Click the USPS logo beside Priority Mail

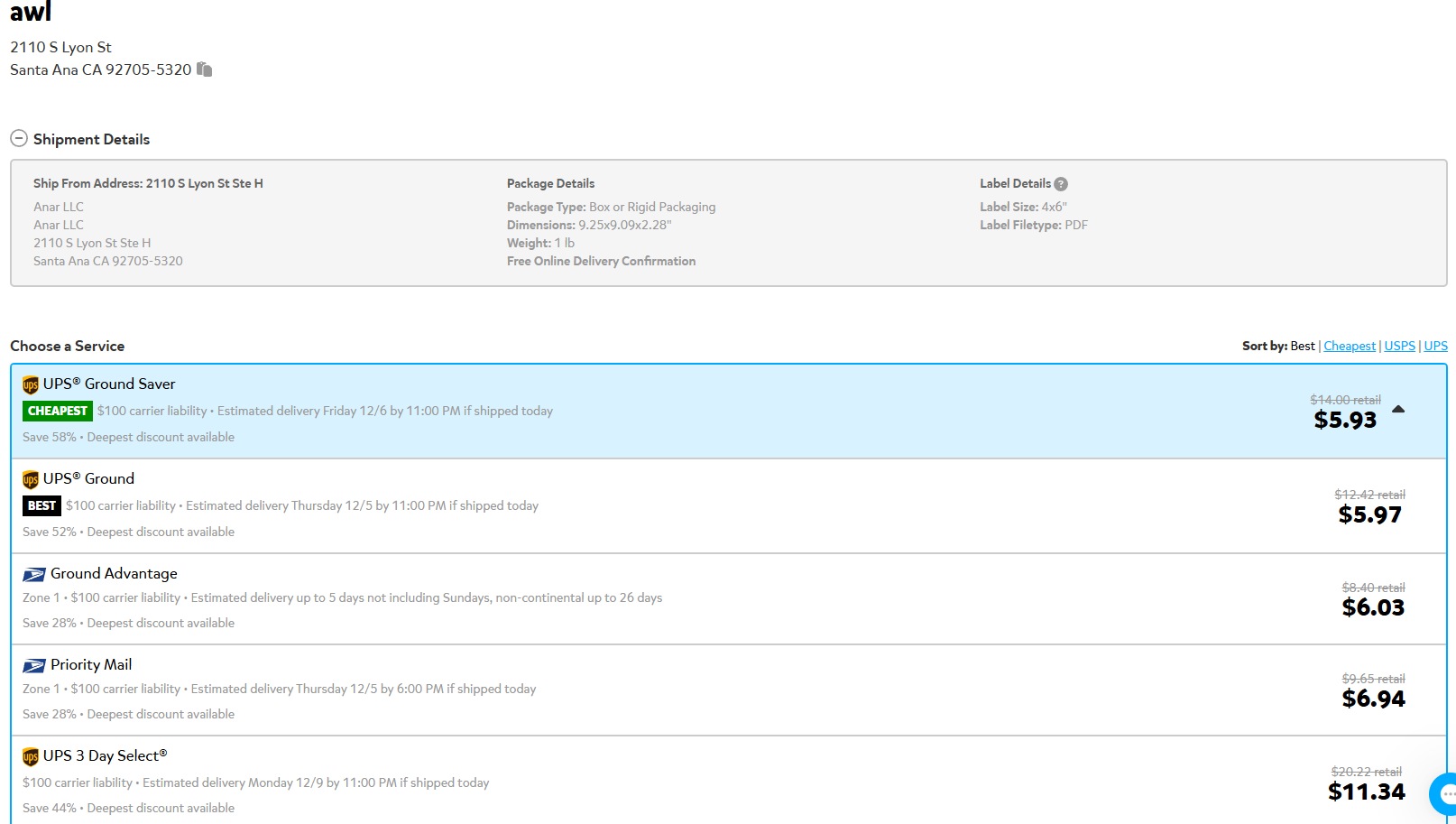point(34,666)
